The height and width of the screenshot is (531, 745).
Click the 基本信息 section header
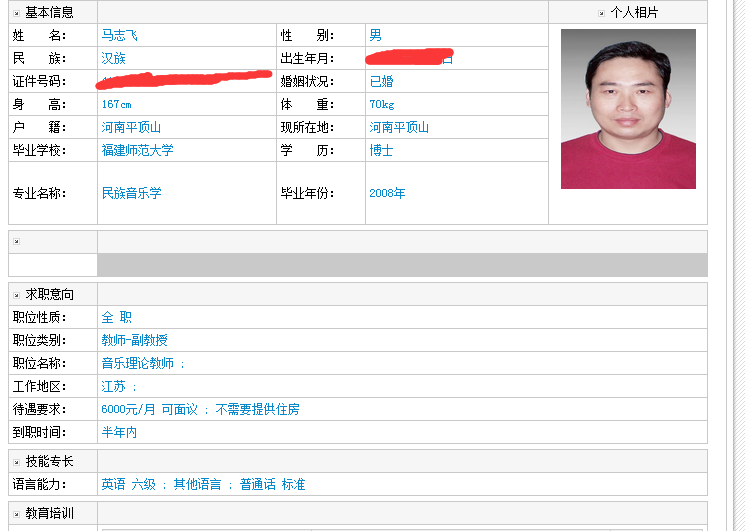(x=49, y=13)
